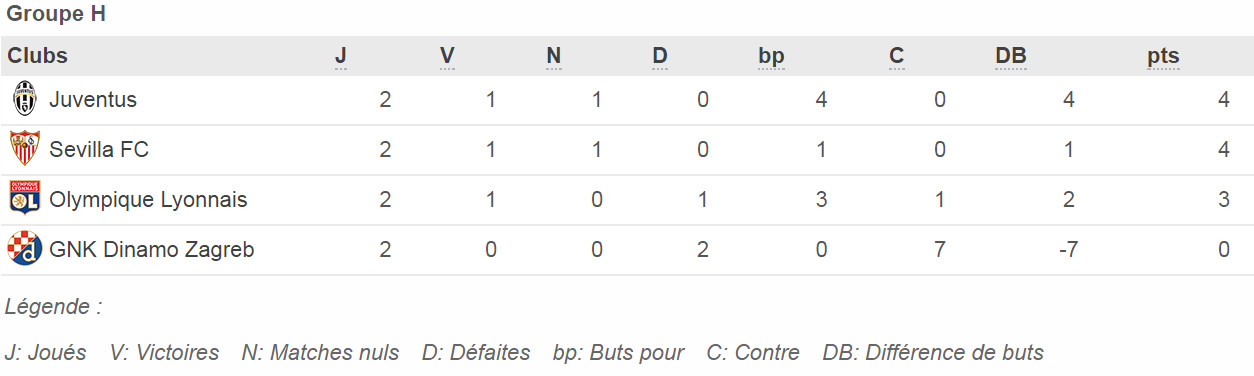Click the DB column header abbreviation
1254x376 pixels.
pos(1011,56)
